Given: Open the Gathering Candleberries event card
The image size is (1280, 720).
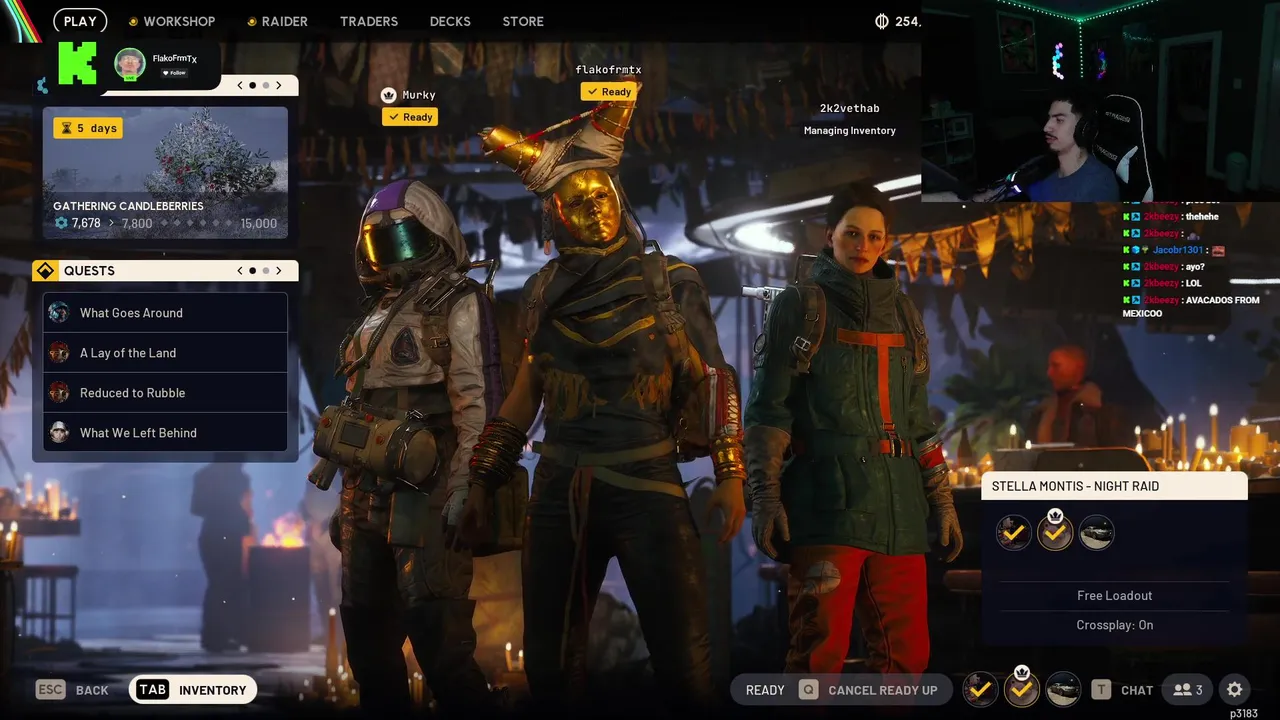Looking at the screenshot, I should (x=165, y=173).
